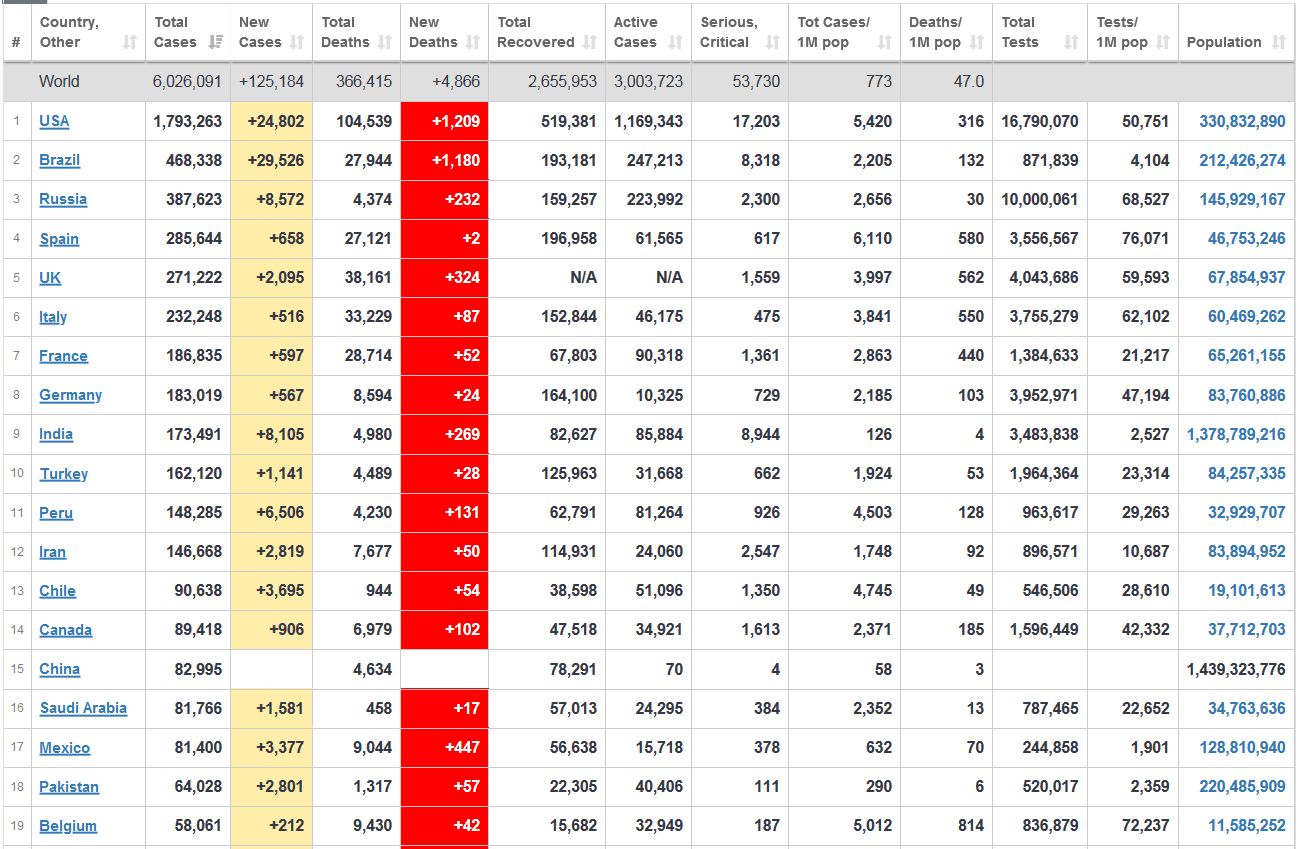
Task: Click sort arrows in Total Deaths header
Action: pos(385,42)
